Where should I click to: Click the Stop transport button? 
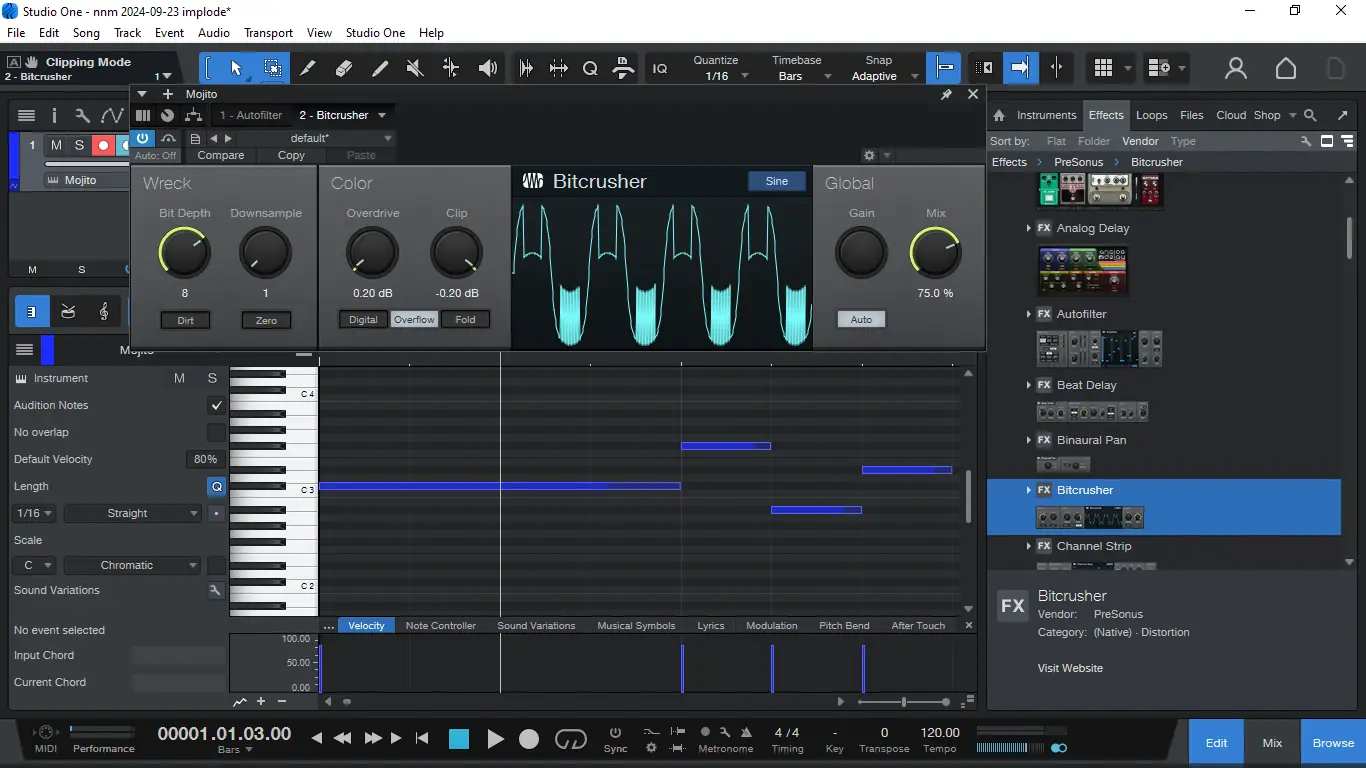(x=459, y=739)
